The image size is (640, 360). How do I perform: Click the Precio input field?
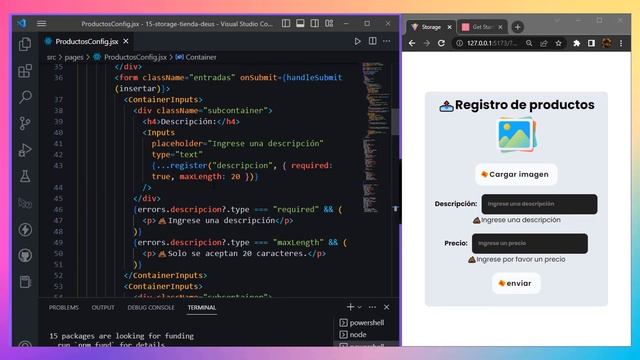(530, 243)
